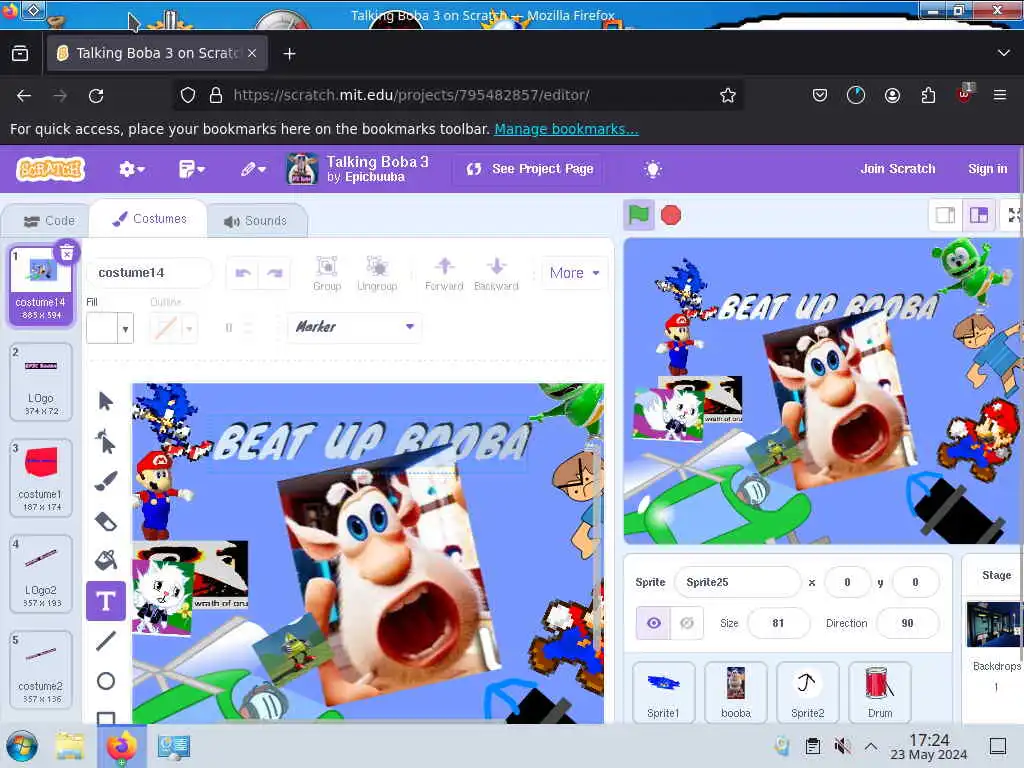The image size is (1024, 768).
Task: Click the Group icon
Action: coord(327,273)
